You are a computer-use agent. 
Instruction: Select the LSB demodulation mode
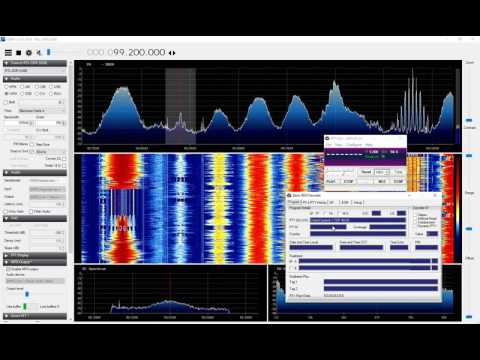tap(40, 87)
